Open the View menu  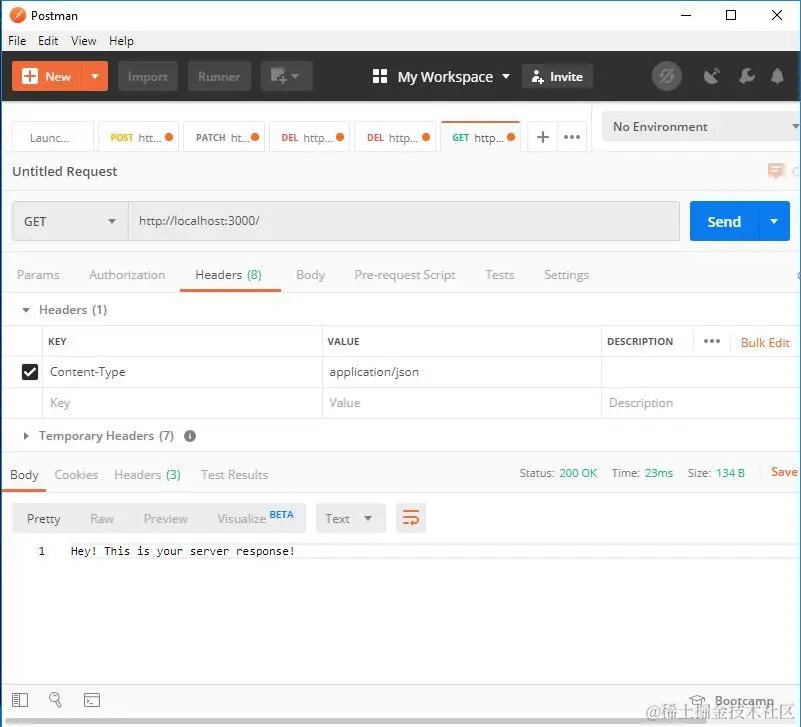83,41
